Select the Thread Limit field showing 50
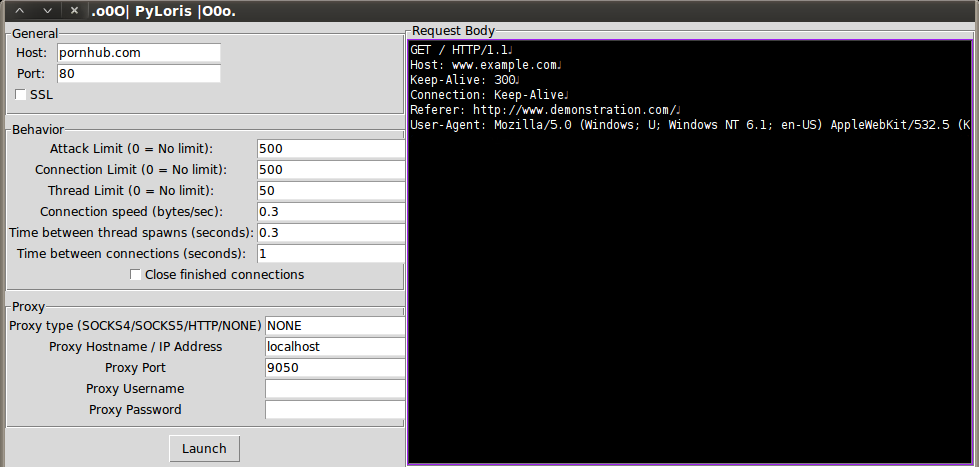The height and width of the screenshot is (467, 979). click(329, 191)
